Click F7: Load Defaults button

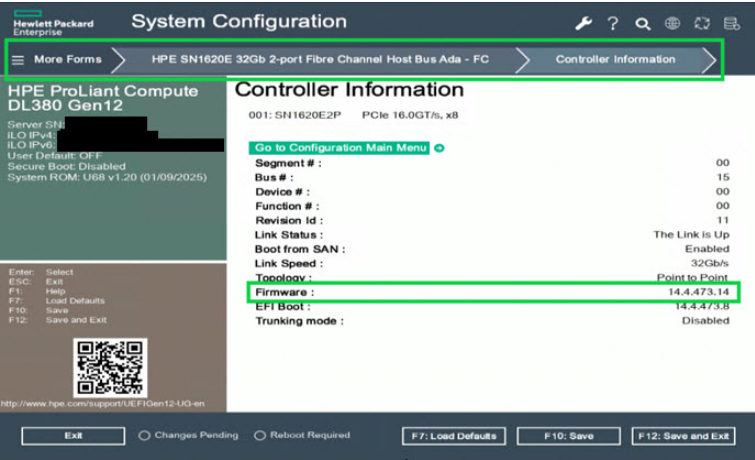point(454,436)
